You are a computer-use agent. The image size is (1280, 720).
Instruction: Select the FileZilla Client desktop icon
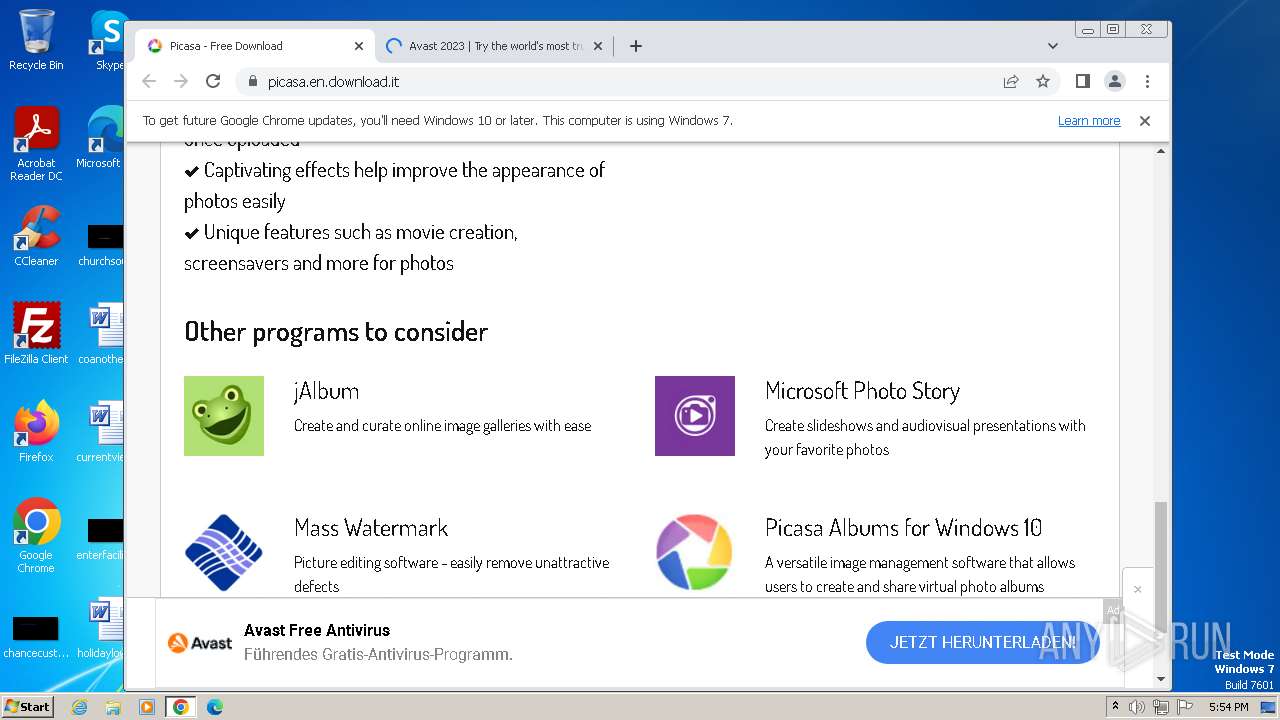pos(36,333)
